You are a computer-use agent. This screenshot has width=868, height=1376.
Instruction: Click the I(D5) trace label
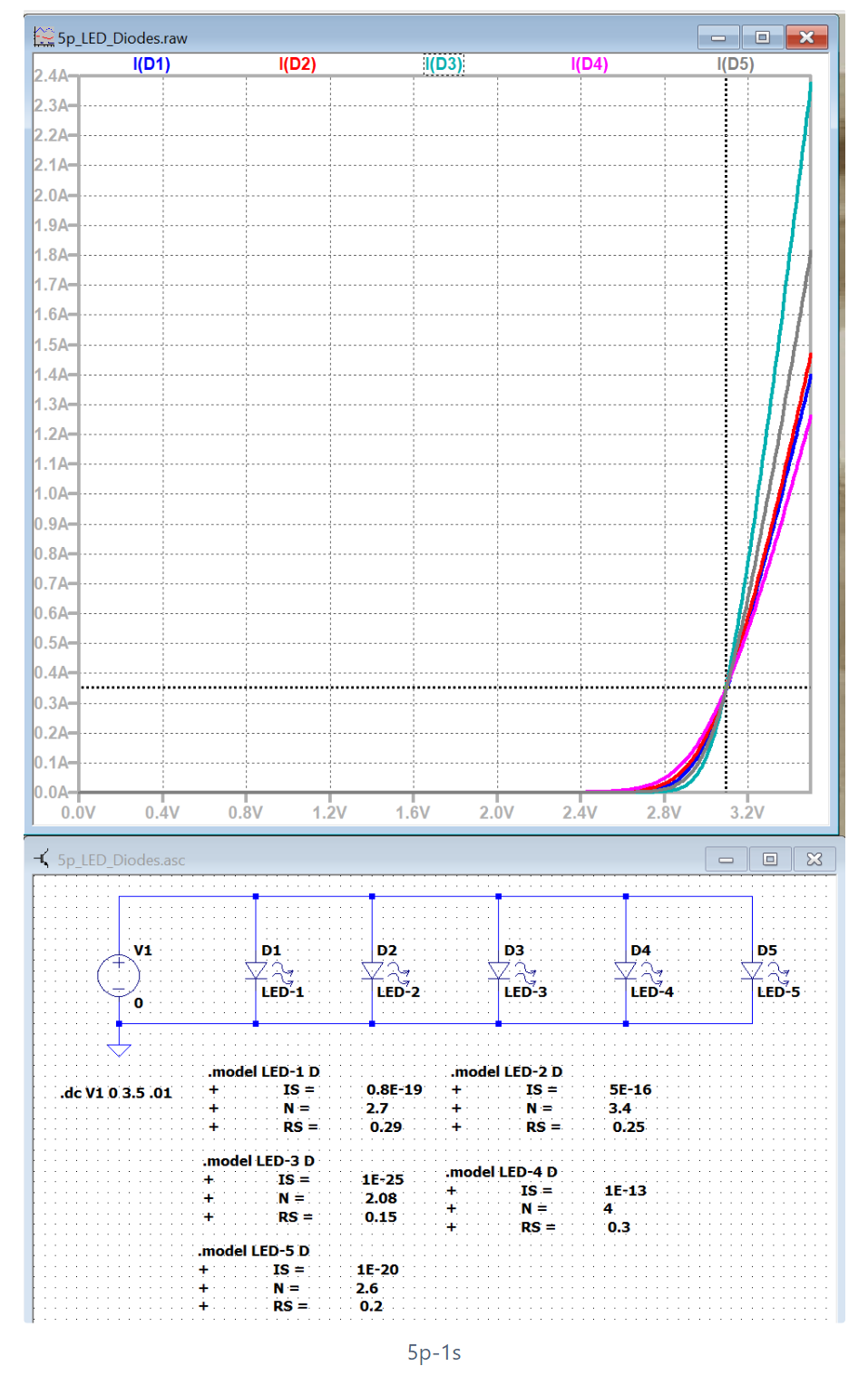point(736,63)
